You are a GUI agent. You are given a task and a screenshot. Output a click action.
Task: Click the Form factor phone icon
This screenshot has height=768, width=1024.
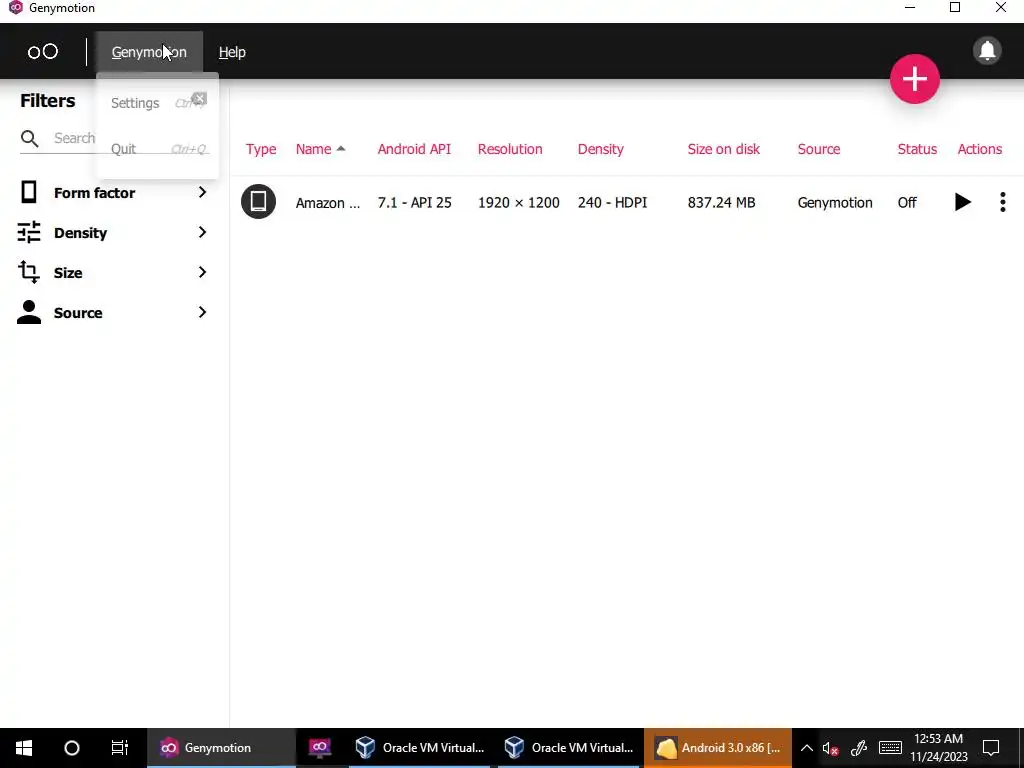29,192
